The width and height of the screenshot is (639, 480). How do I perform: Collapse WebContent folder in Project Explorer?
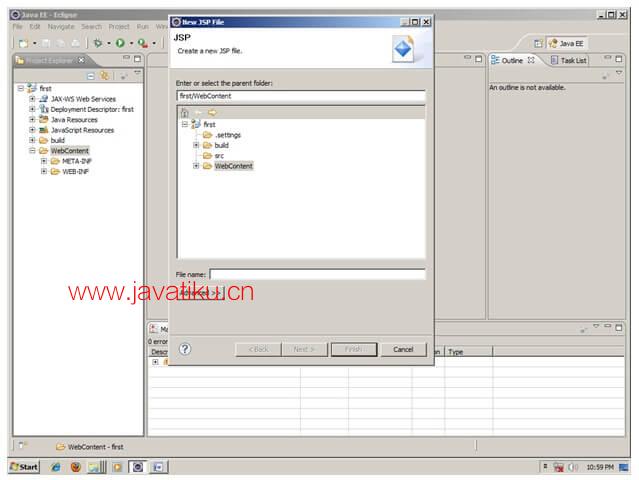[32, 151]
